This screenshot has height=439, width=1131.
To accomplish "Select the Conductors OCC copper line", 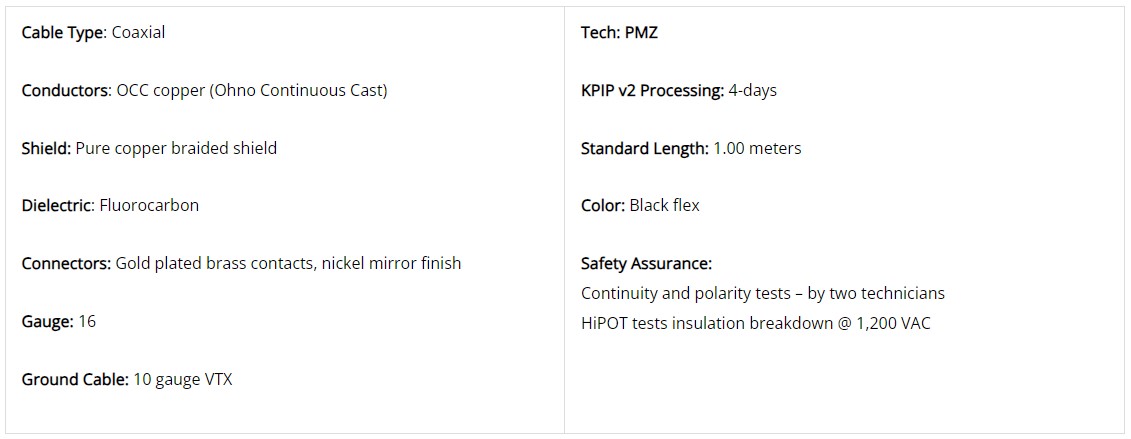I will (x=204, y=91).
